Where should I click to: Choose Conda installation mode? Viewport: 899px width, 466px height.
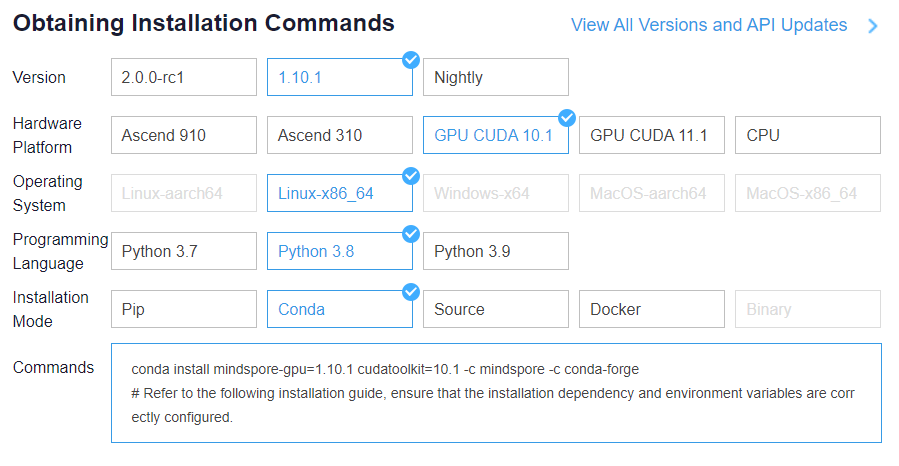click(x=339, y=309)
